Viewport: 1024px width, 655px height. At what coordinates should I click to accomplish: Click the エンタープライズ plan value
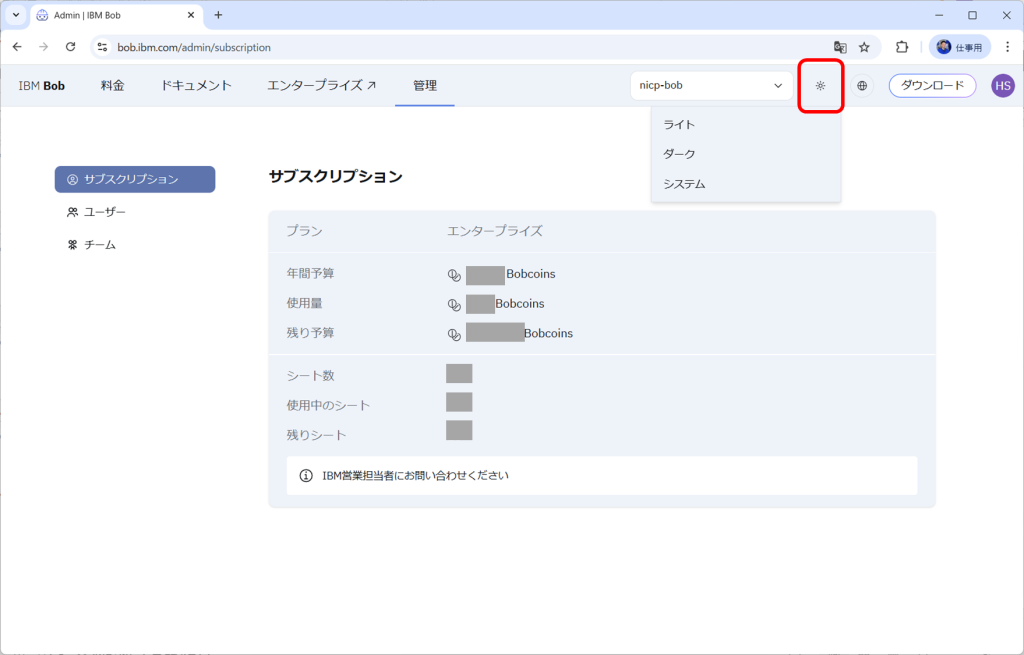pyautogui.click(x=494, y=231)
